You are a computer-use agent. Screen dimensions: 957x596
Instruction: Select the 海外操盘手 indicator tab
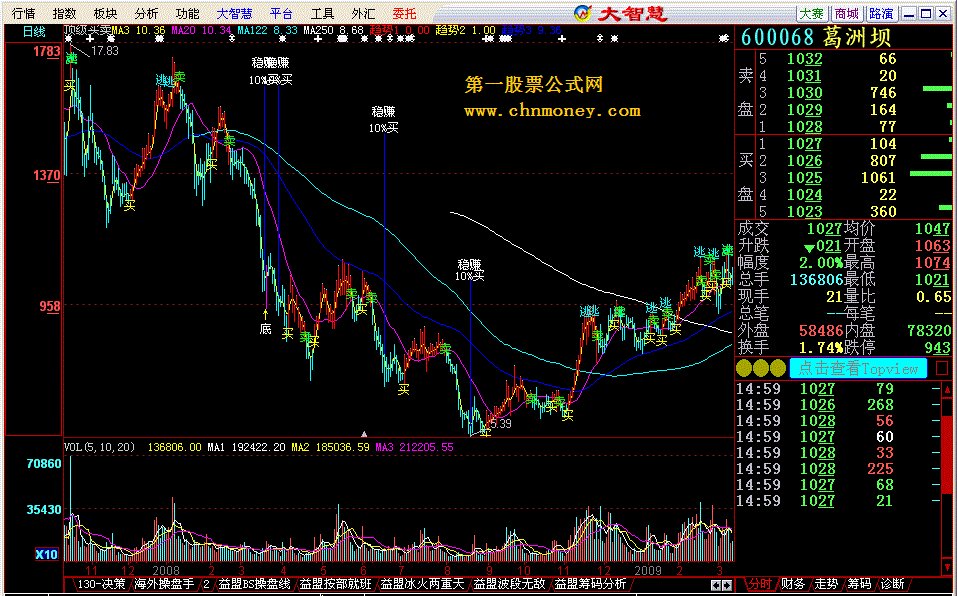165,584
